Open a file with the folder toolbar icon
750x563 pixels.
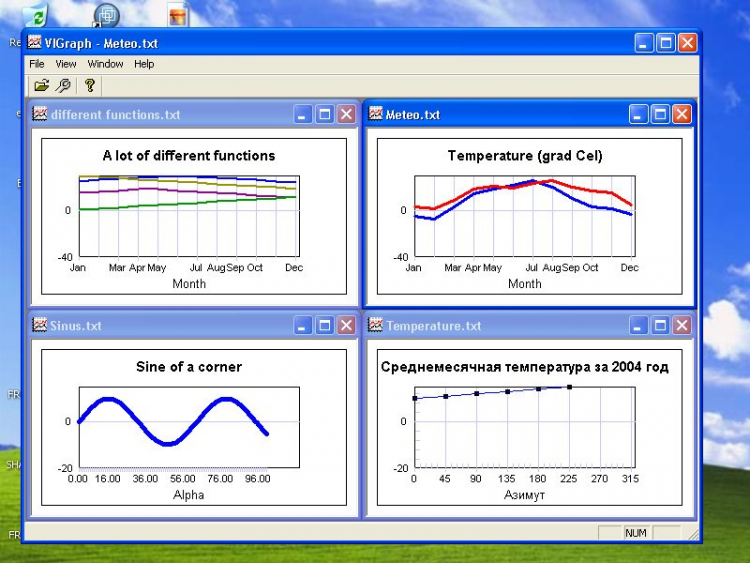coord(42,86)
